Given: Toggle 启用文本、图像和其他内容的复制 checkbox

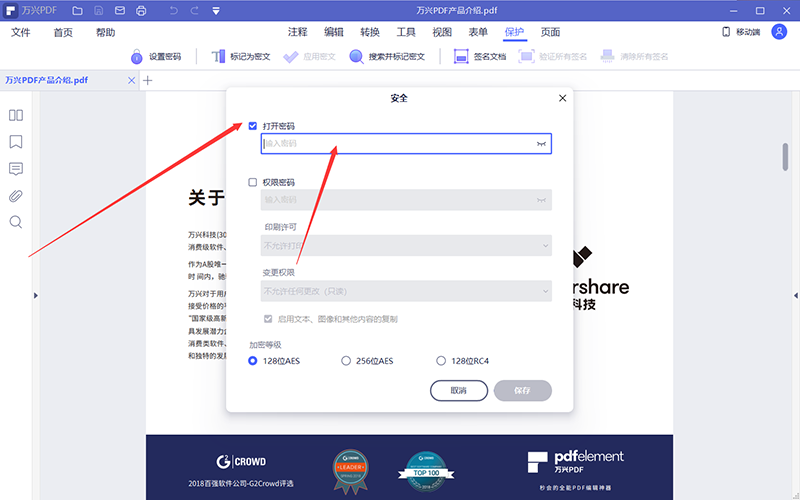Looking at the screenshot, I should coord(268,319).
